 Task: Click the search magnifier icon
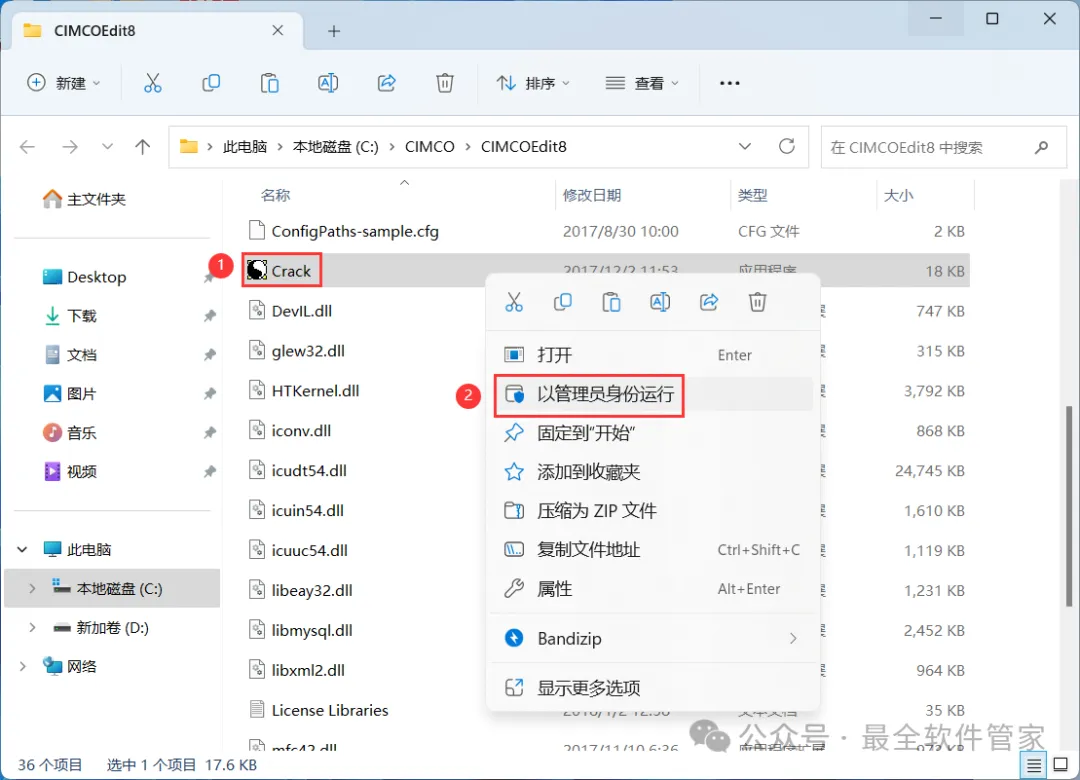pos(1041,147)
